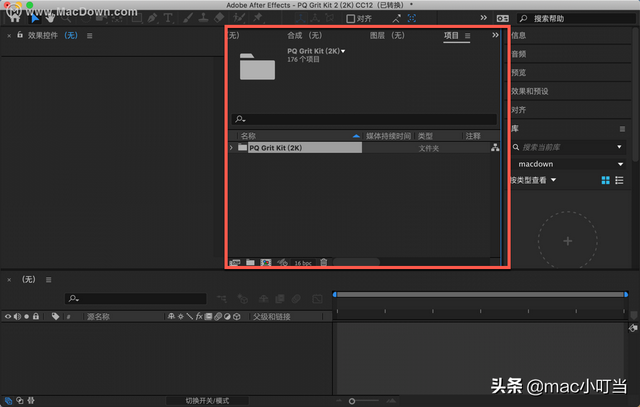
Task: Open the Project search options dropdown
Action: tap(240, 119)
